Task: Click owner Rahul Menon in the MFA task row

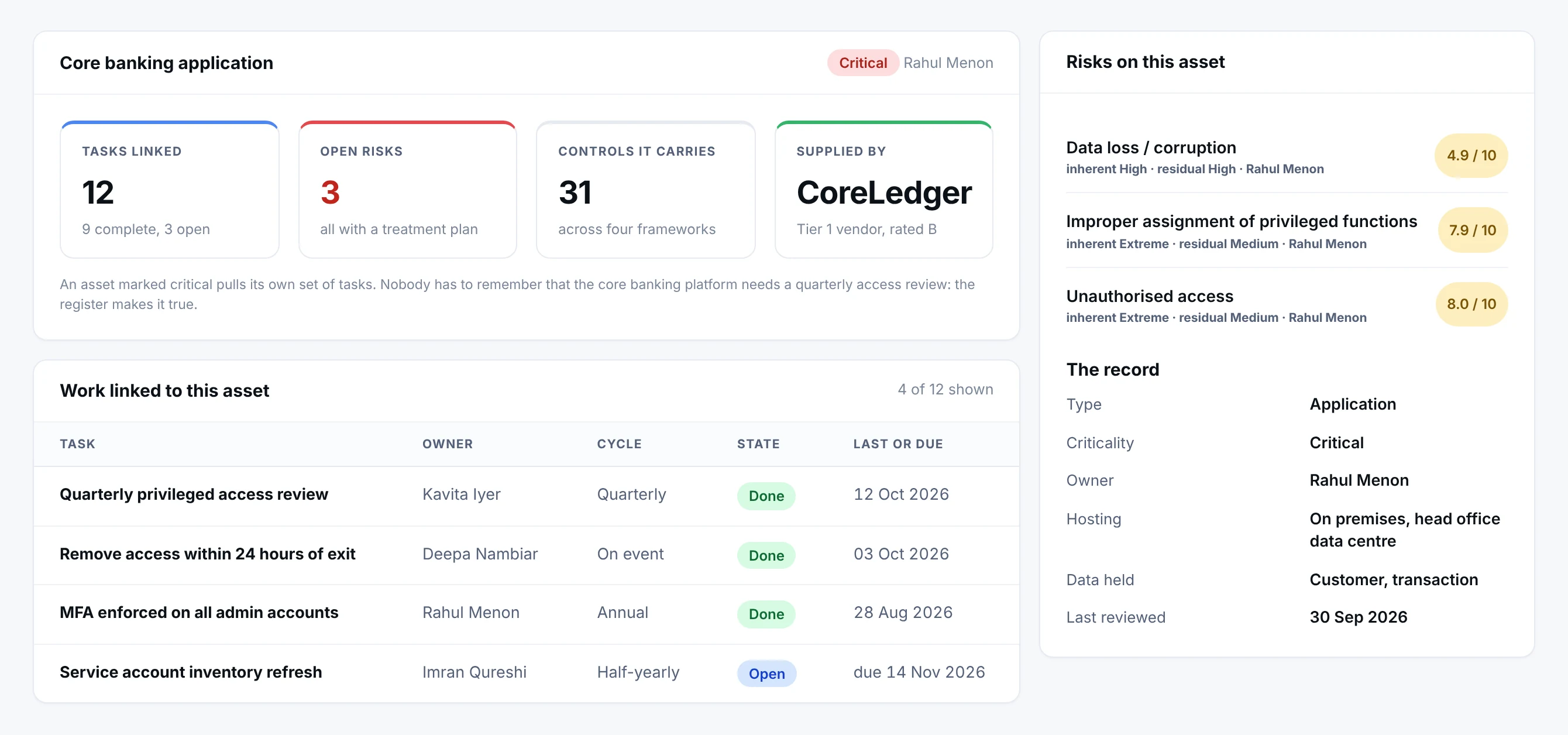Action: [x=470, y=612]
